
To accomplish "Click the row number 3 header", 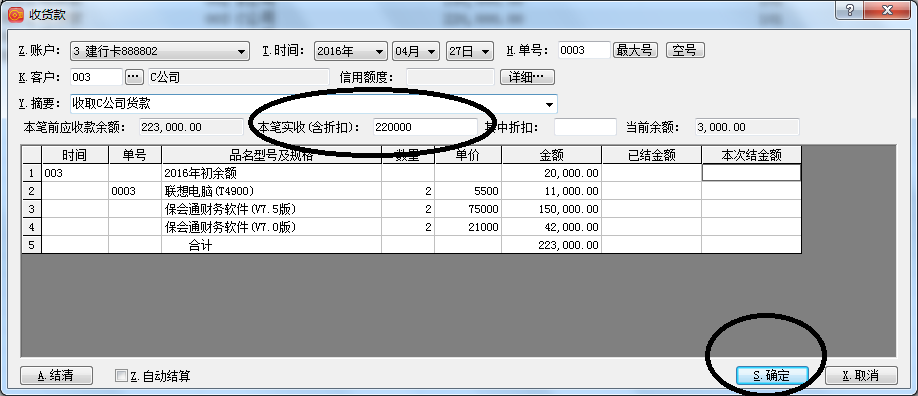I will [x=32, y=209].
